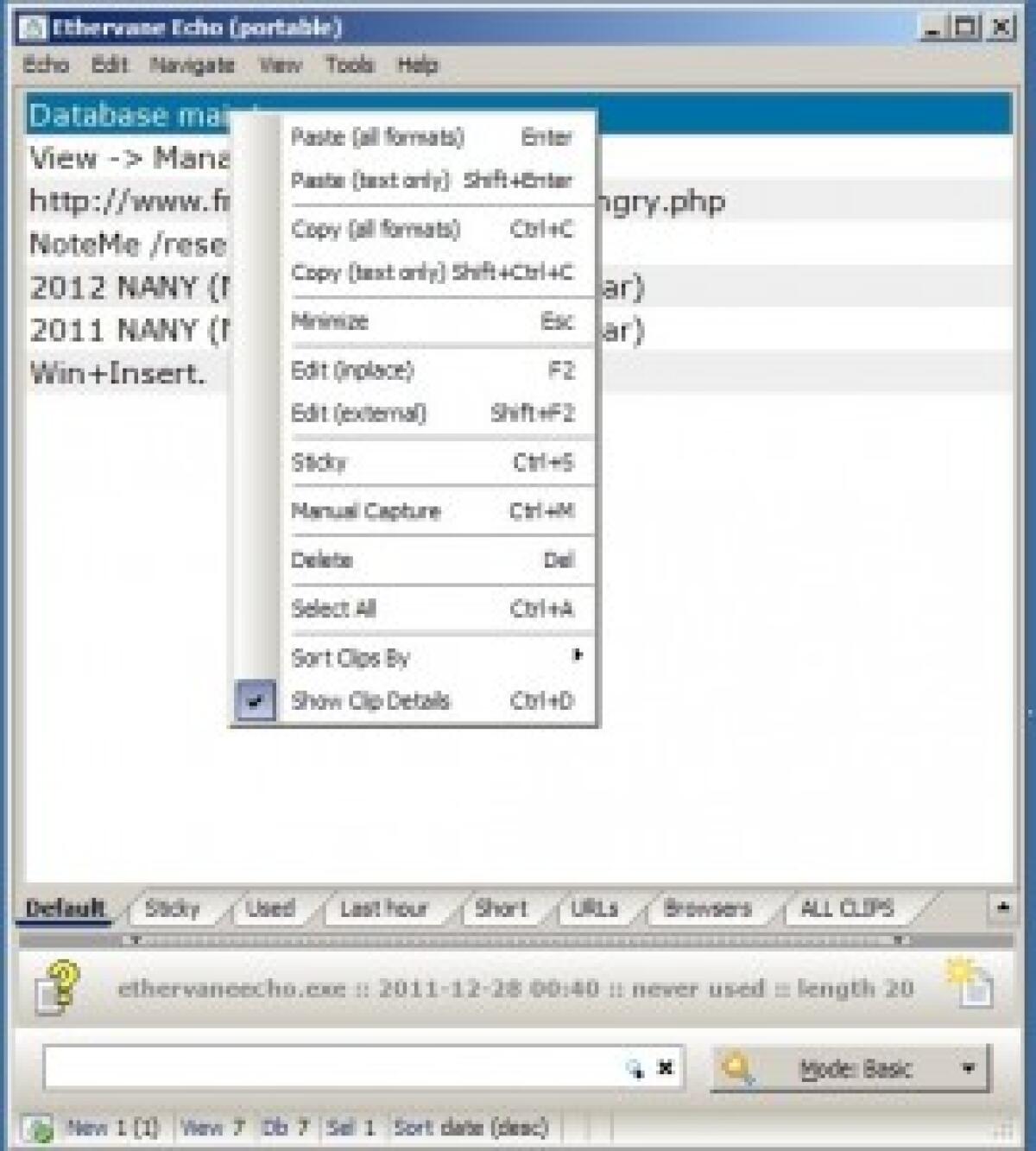
Task: Switch to the URLs tab
Action: tap(594, 908)
